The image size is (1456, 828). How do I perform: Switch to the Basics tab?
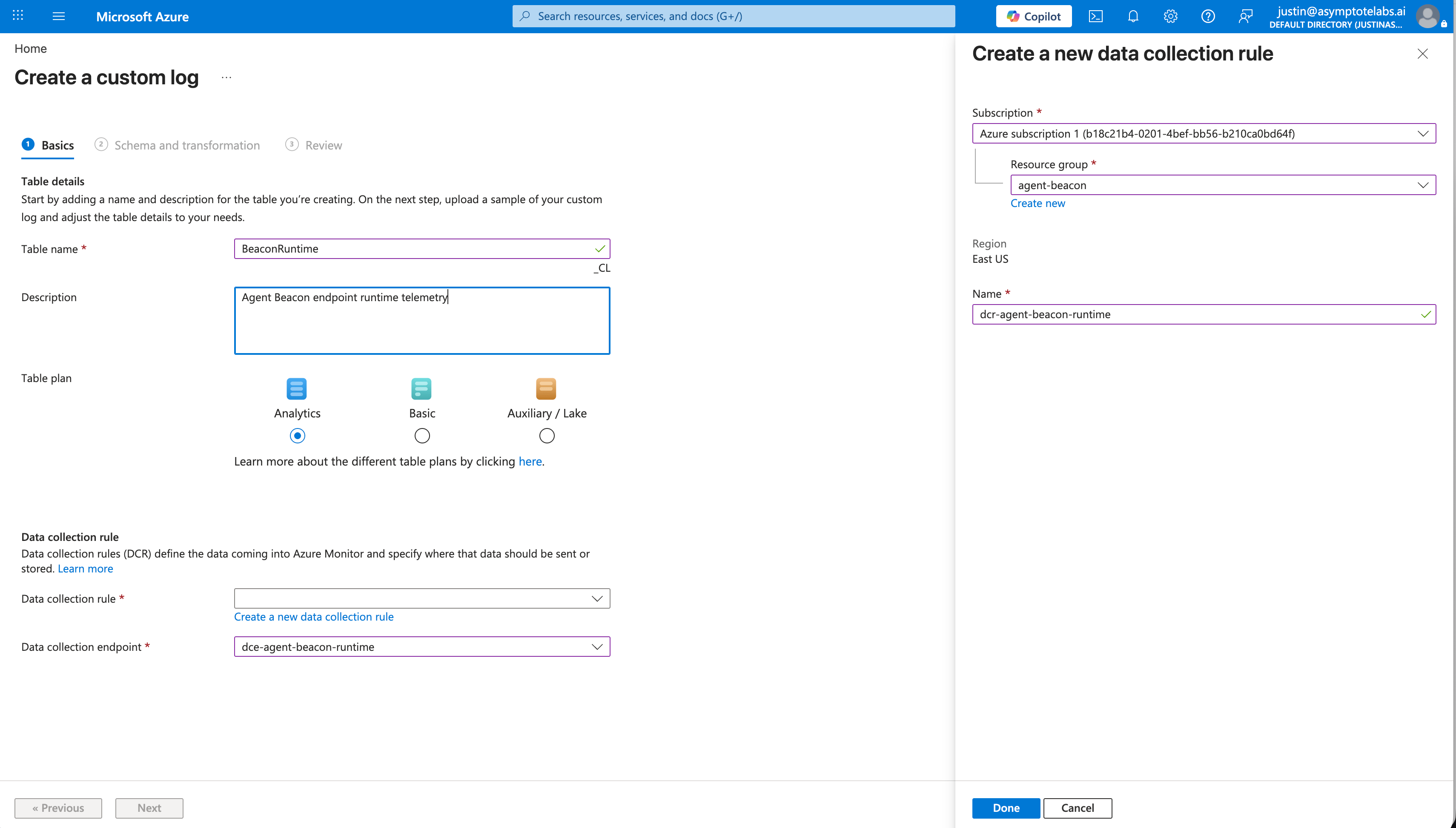coord(48,145)
